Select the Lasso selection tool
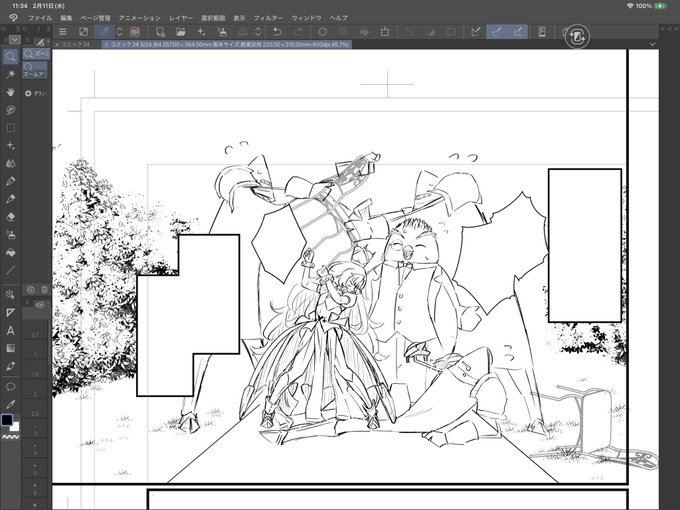Image resolution: width=680 pixels, height=510 pixels. tap(11, 110)
